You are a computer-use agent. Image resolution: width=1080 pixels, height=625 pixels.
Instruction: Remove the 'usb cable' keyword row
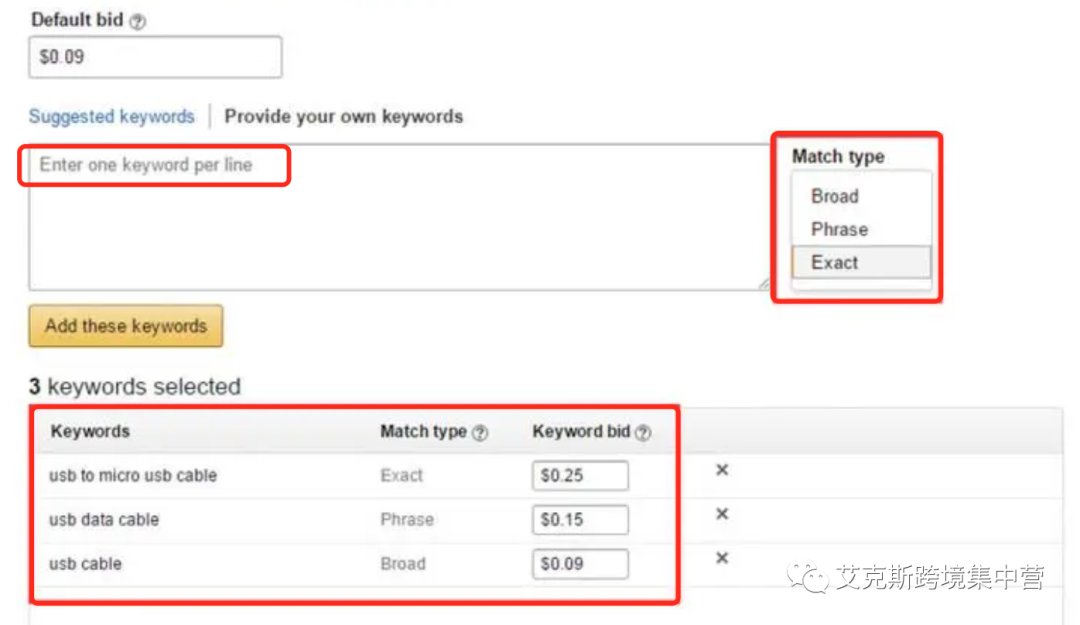(x=722, y=558)
